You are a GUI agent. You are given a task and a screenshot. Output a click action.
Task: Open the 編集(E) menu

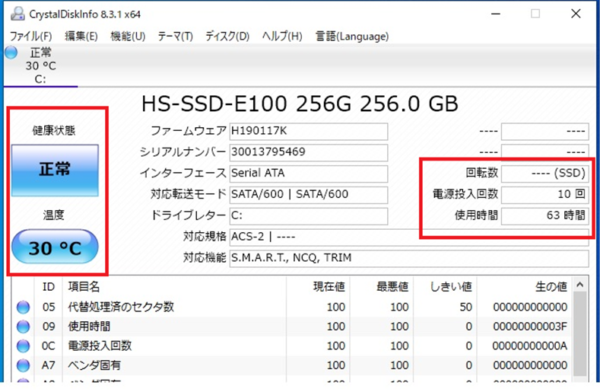pyautogui.click(x=81, y=36)
